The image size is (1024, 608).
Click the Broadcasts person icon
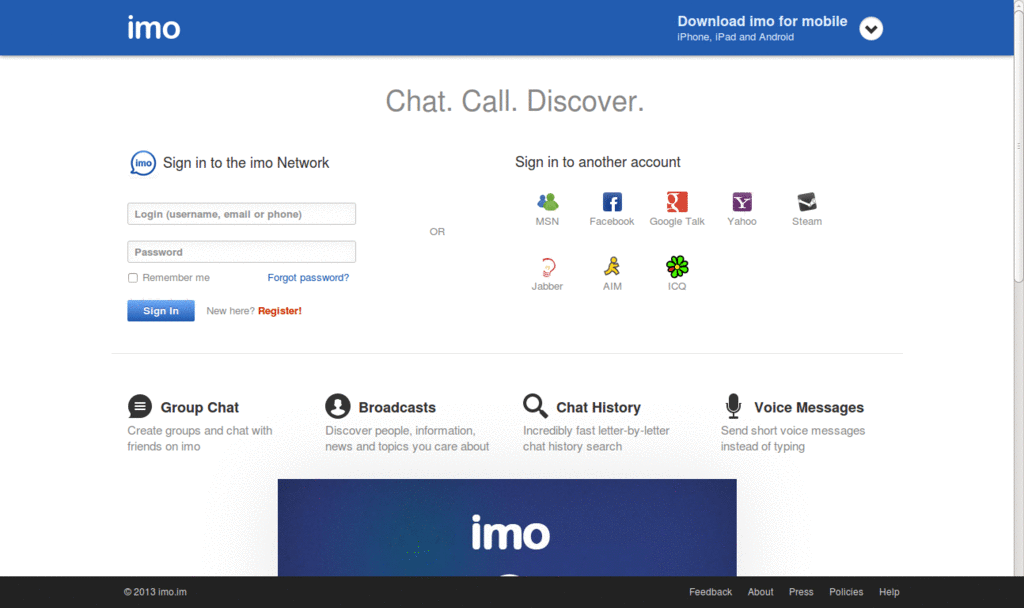pyautogui.click(x=338, y=406)
